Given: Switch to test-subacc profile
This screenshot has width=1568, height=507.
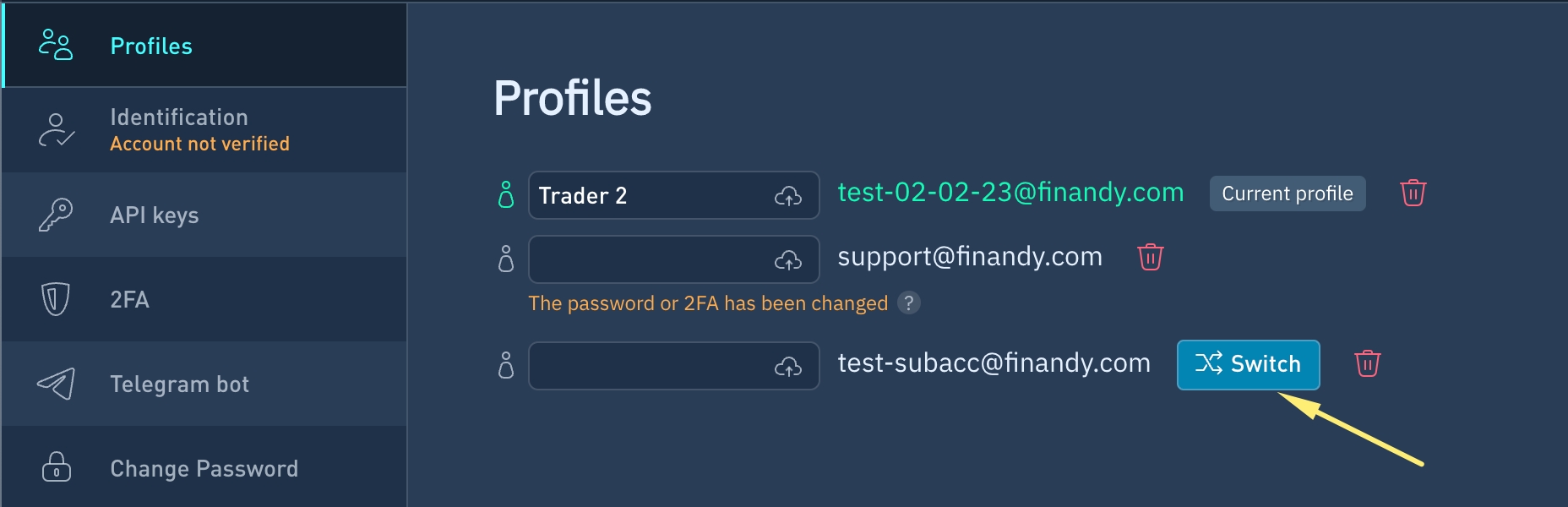Looking at the screenshot, I should [1248, 364].
